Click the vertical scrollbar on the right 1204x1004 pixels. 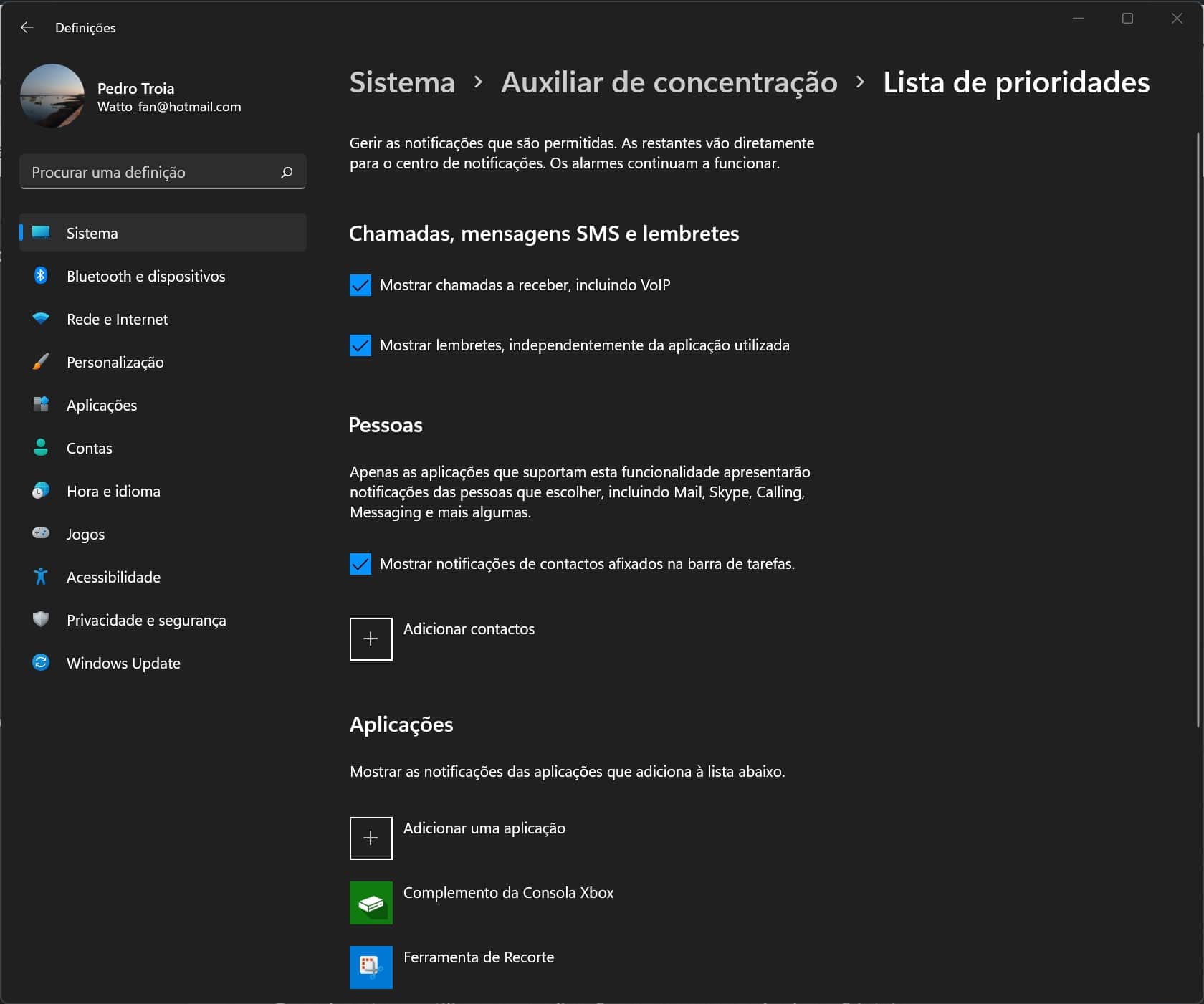(1198, 430)
